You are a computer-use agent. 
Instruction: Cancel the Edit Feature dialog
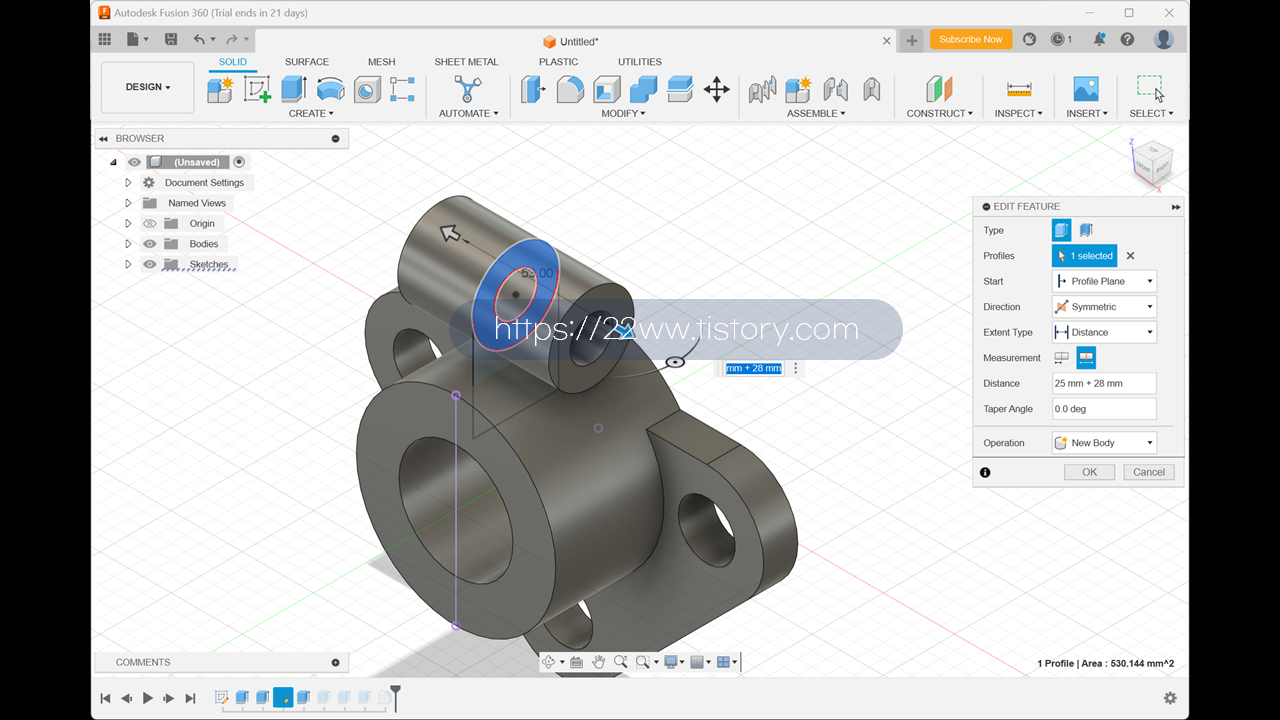[1148, 472]
